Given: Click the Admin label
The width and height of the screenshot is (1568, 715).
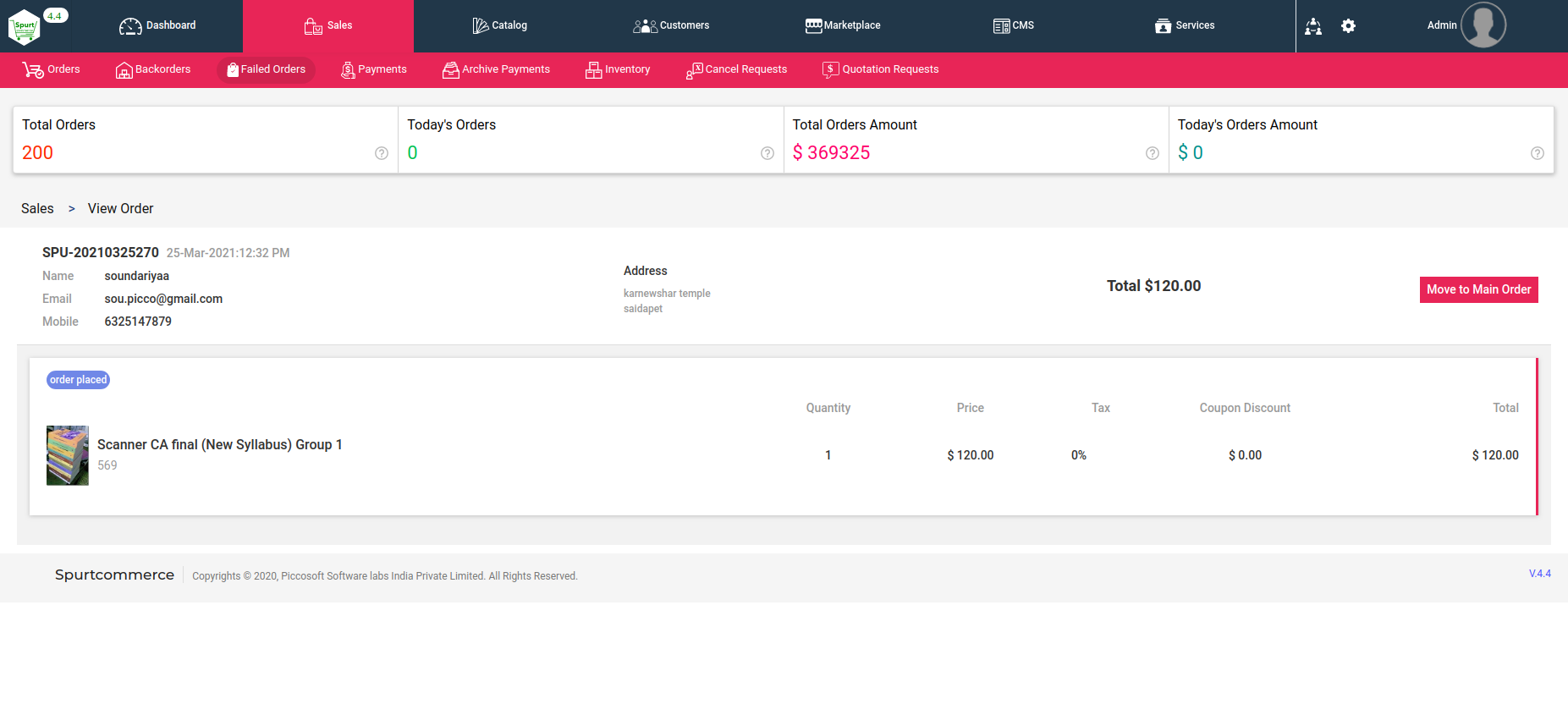Looking at the screenshot, I should 1442,25.
